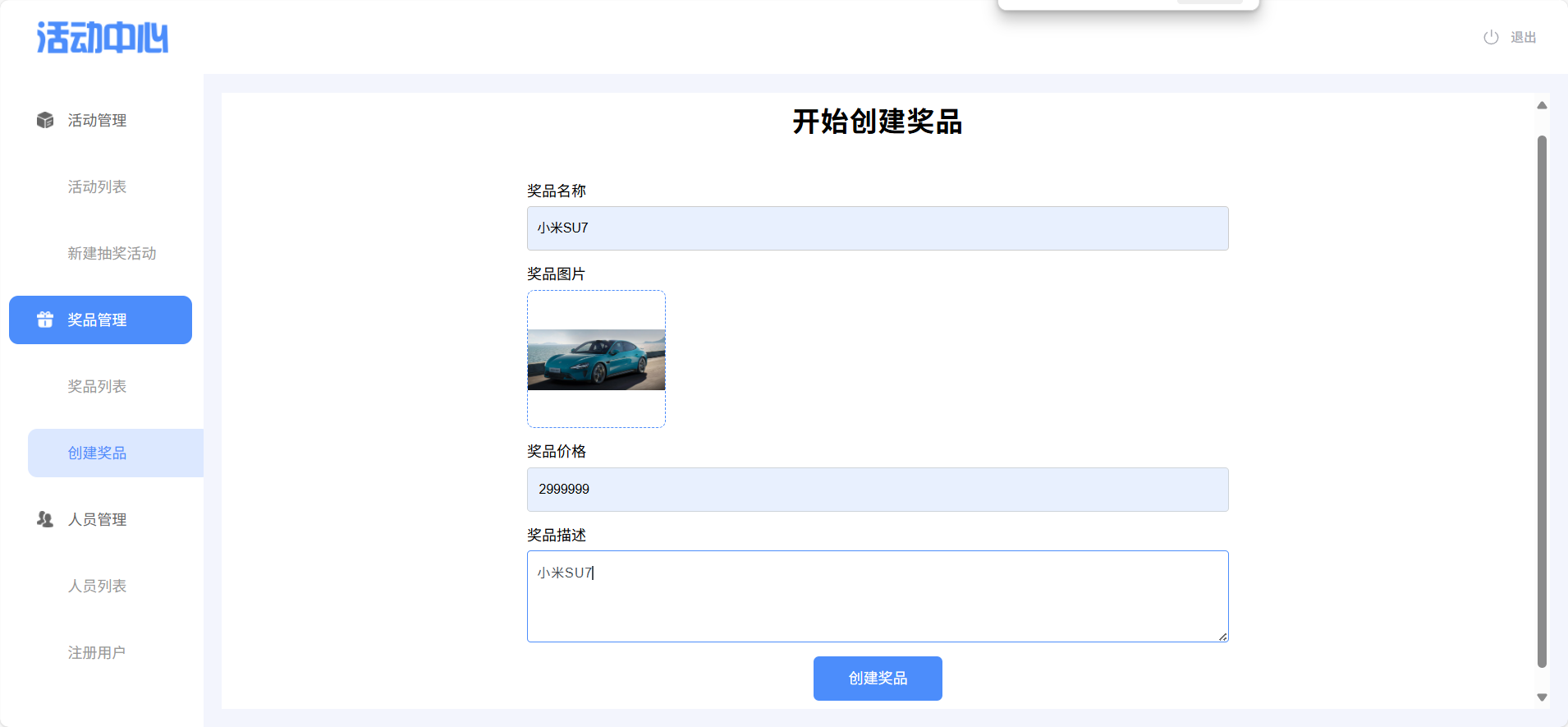Click the blue 创建奖品 submit button
This screenshot has height=727, width=1568.
878,679
